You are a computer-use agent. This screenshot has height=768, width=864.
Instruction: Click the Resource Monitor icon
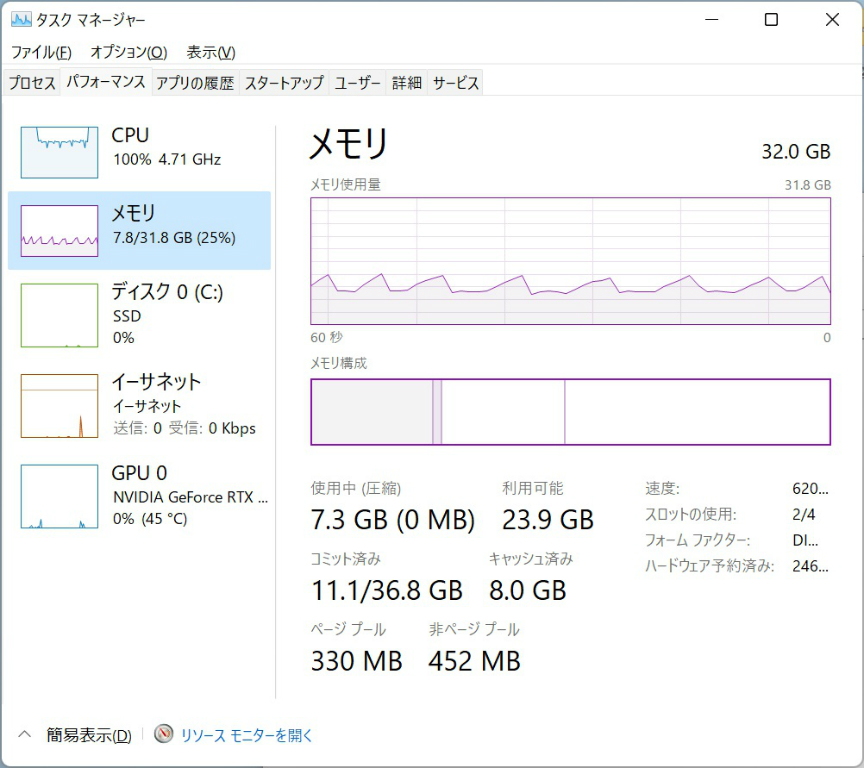point(164,735)
